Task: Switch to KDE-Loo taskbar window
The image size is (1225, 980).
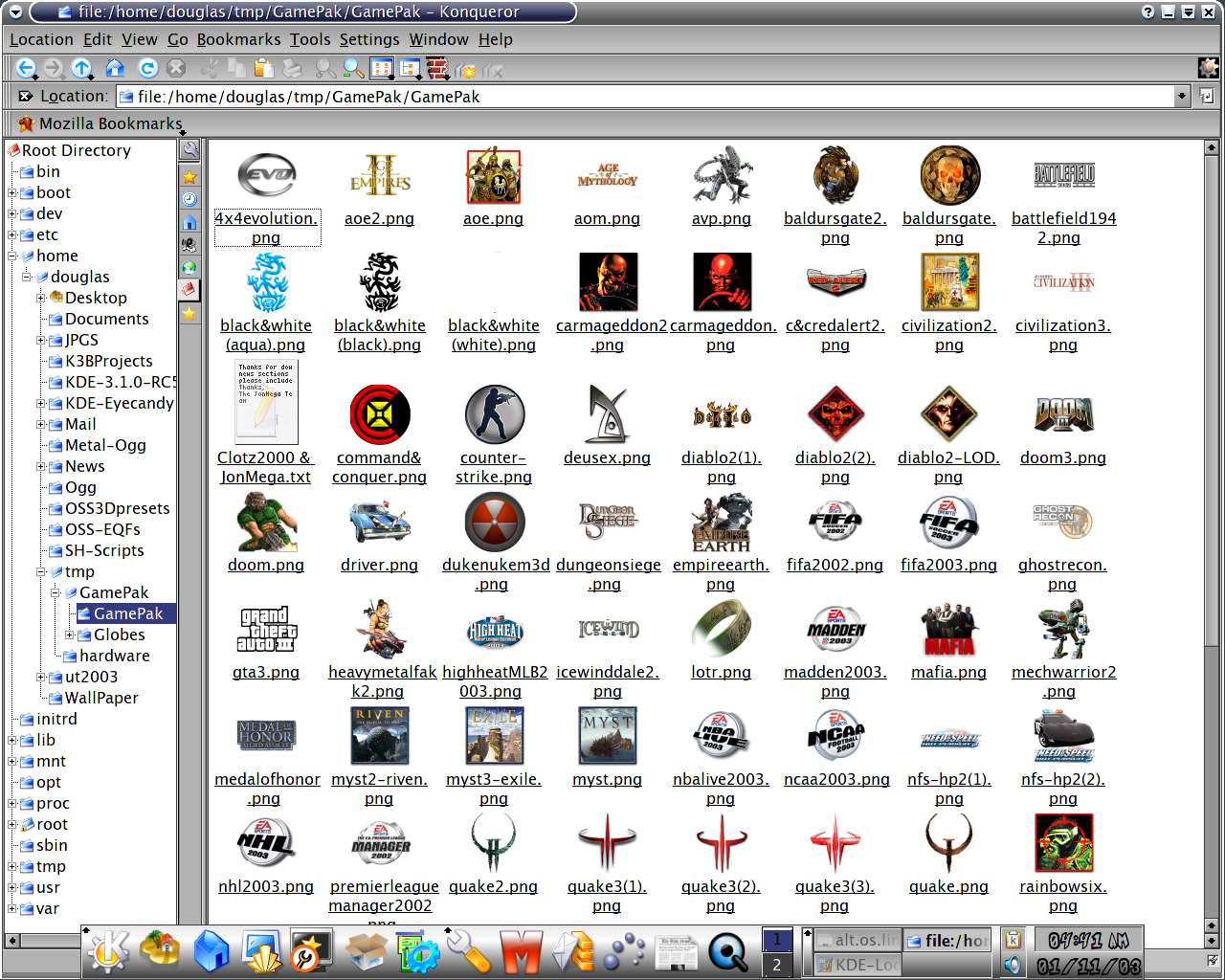Action: 857,965
